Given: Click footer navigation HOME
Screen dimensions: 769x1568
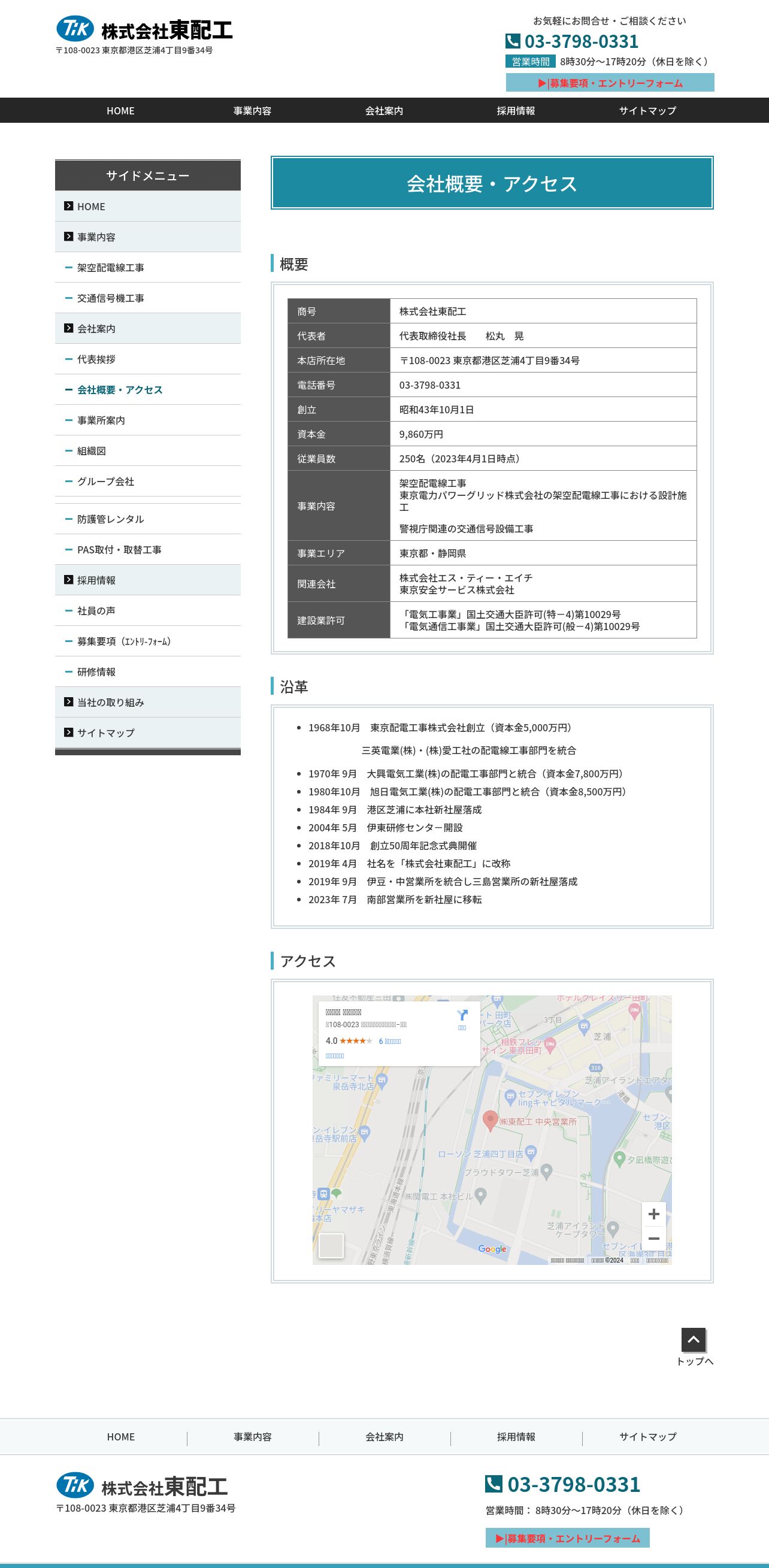Looking at the screenshot, I should pyautogui.click(x=120, y=1436).
